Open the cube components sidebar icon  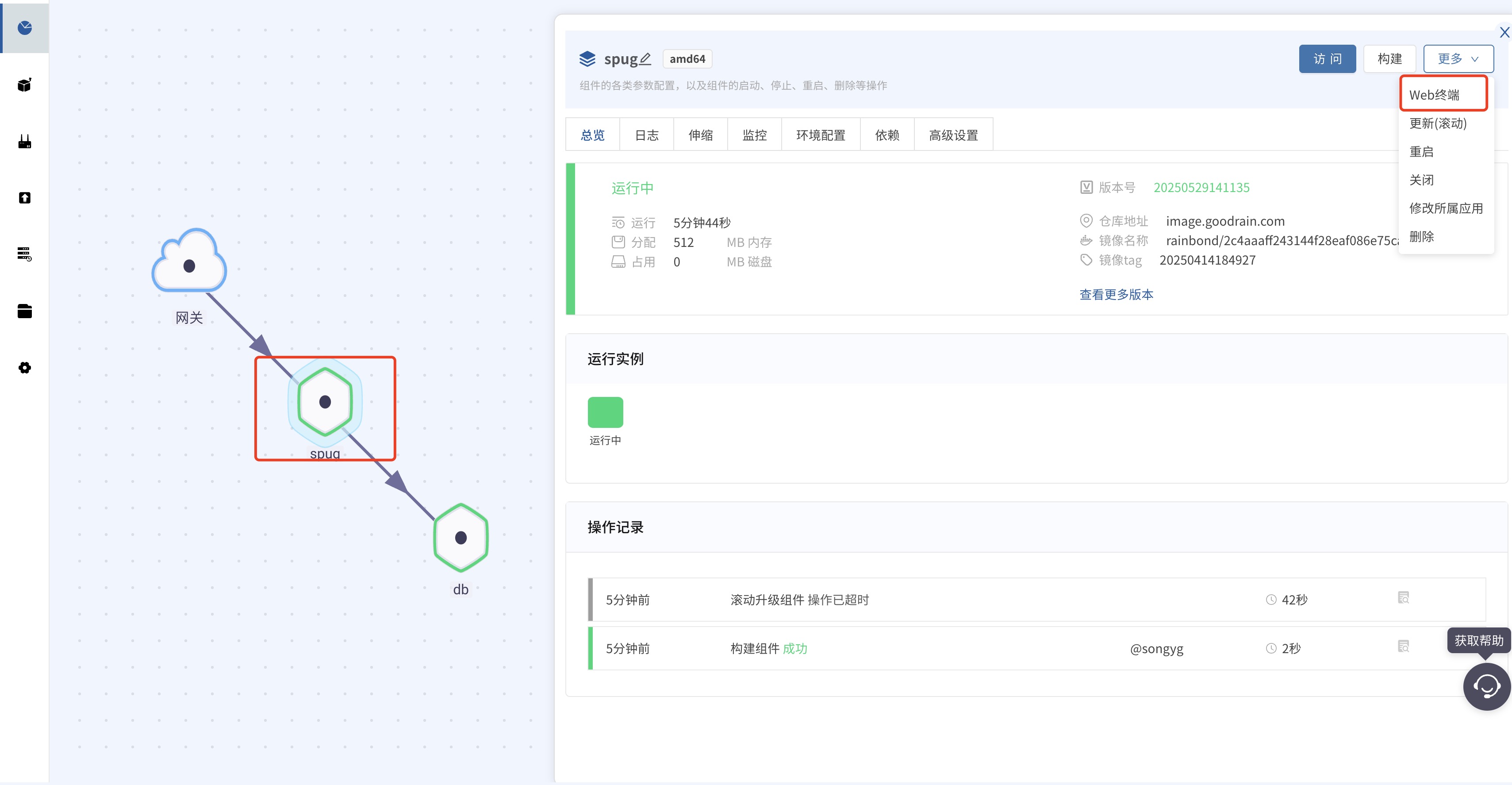25,85
